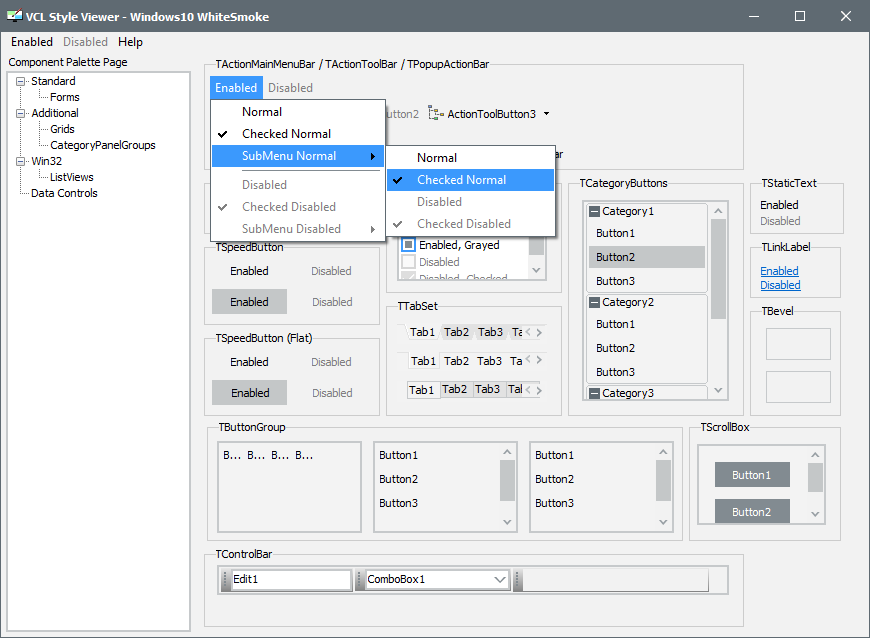Click the TCategoryButtons scrollbar thumb
Image resolution: width=870 pixels, height=638 pixels.
click(718, 269)
